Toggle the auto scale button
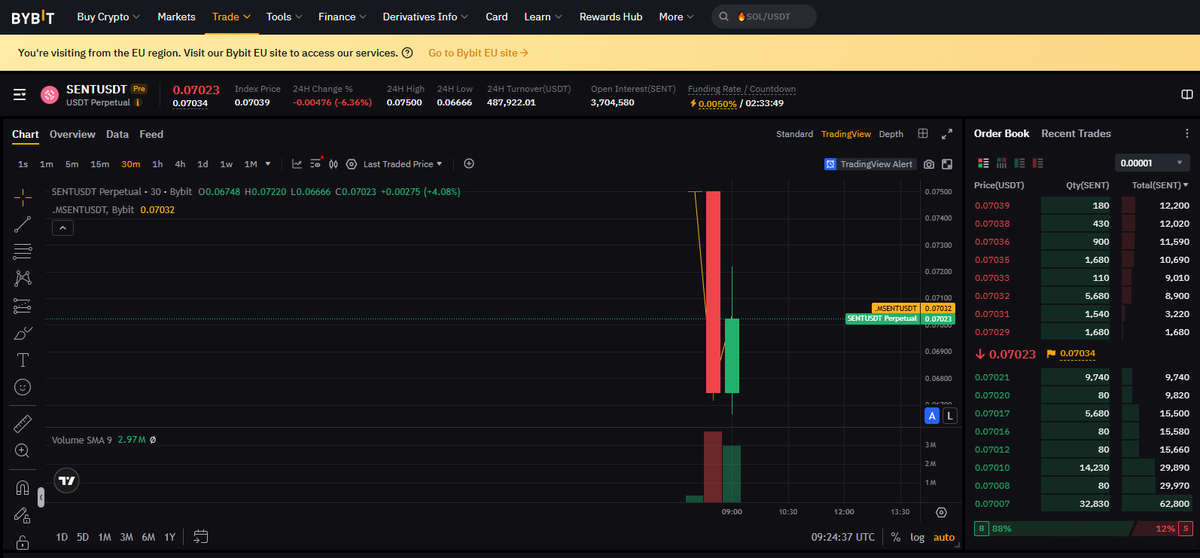Screen dimensions: 1200x558 [x=943, y=537]
